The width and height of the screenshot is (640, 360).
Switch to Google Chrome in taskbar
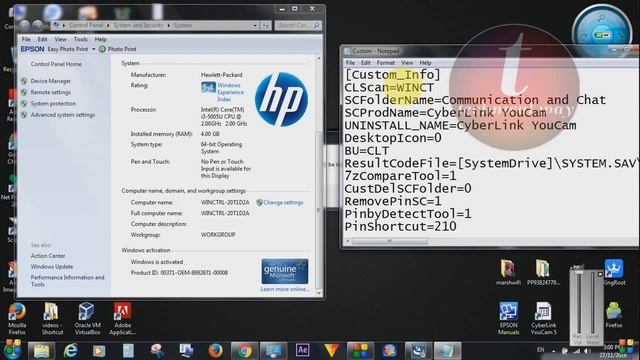[244, 351]
